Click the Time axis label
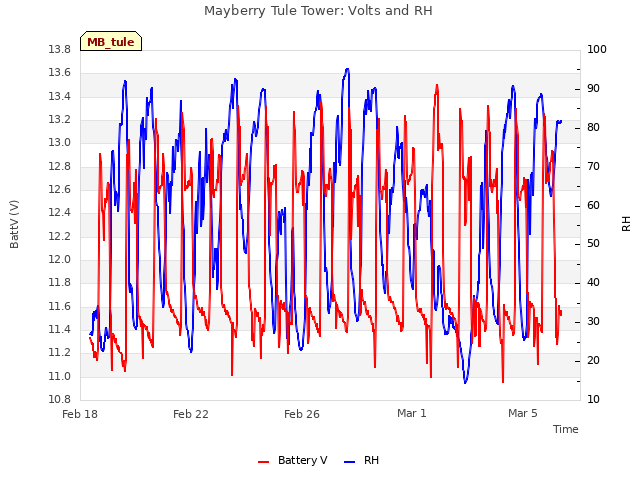Viewport: 640px width, 480px height. (566, 429)
